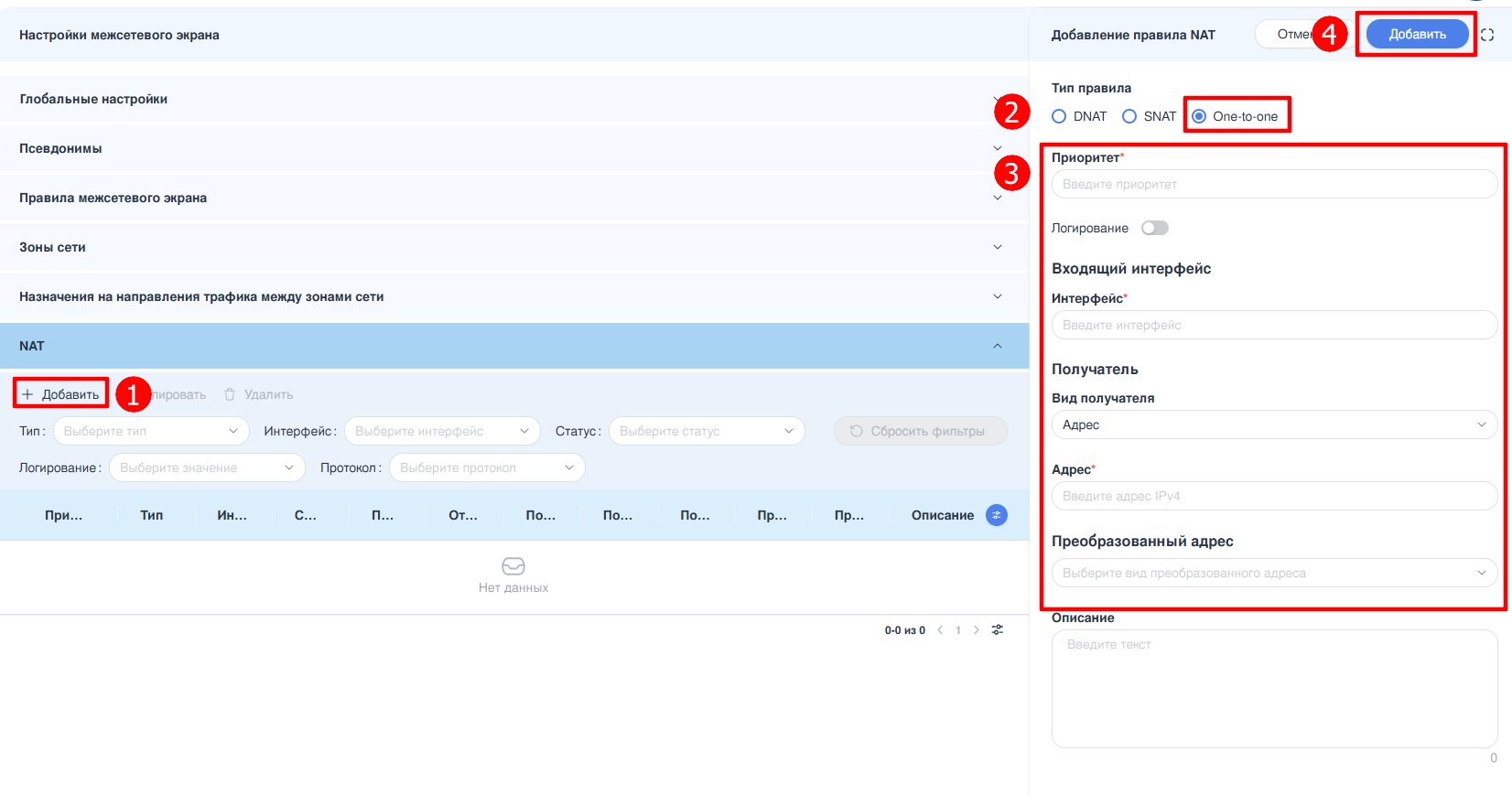
Task: Click the Приоритет input field
Action: coord(1273,184)
